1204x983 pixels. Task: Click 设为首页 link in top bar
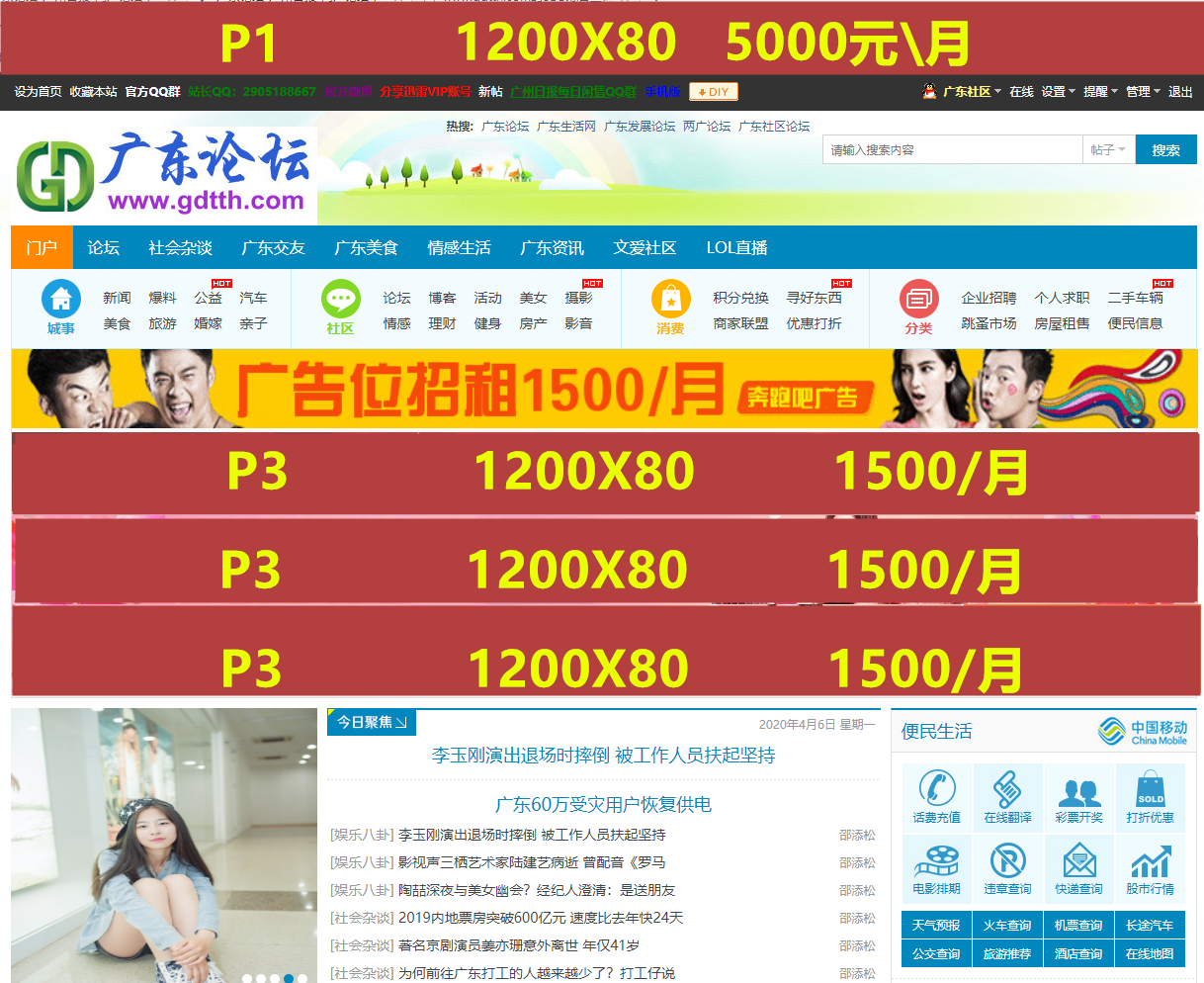pyautogui.click(x=39, y=92)
